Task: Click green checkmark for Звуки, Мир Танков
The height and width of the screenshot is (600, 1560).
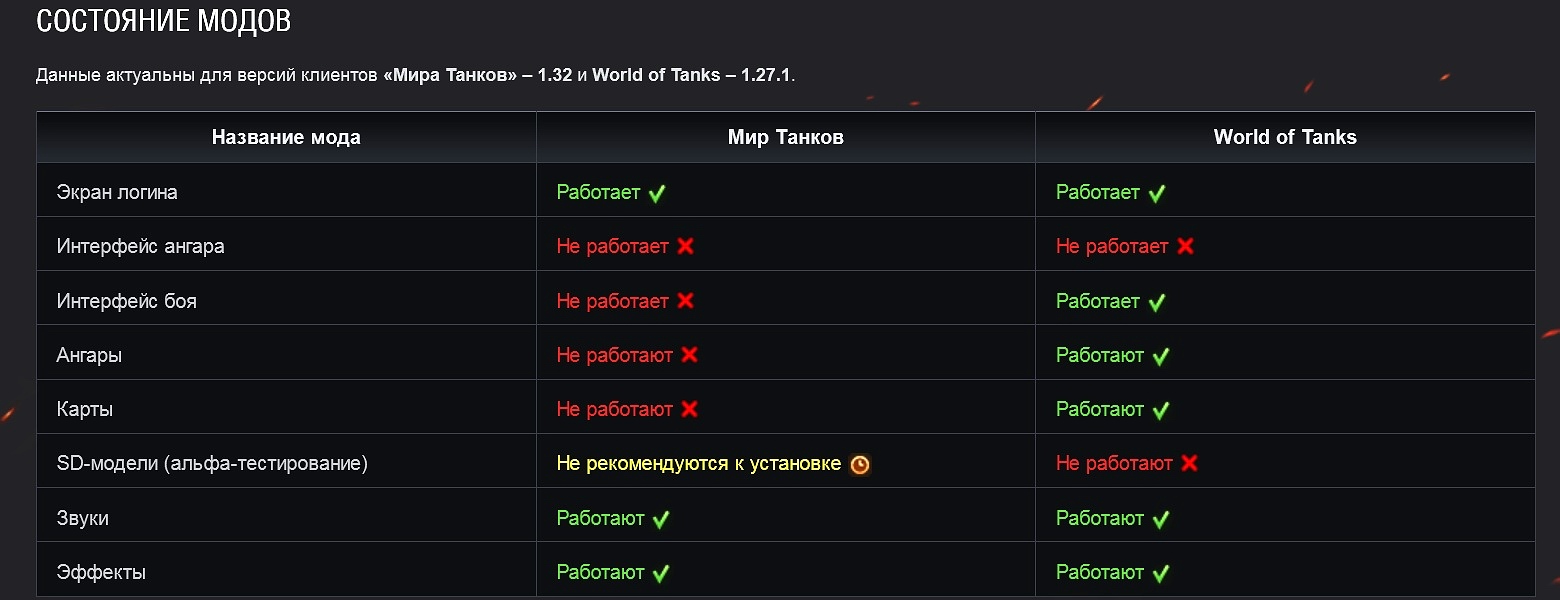Action: [x=661, y=519]
